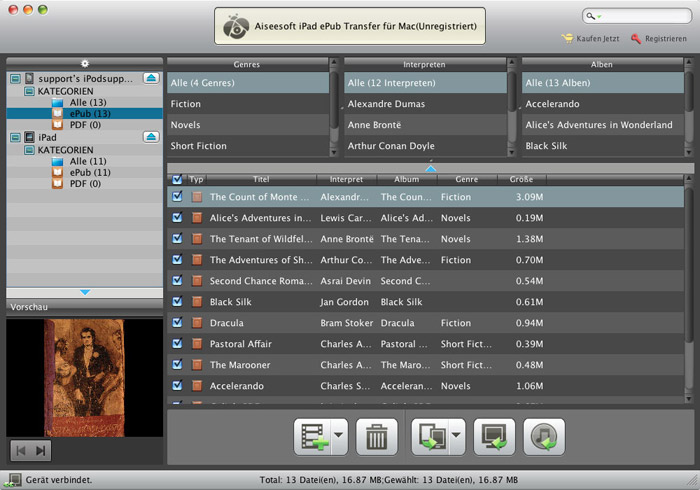This screenshot has height=490, width=700.
Task: Collapse the filter panes with blue up arrow
Action: (x=430, y=169)
